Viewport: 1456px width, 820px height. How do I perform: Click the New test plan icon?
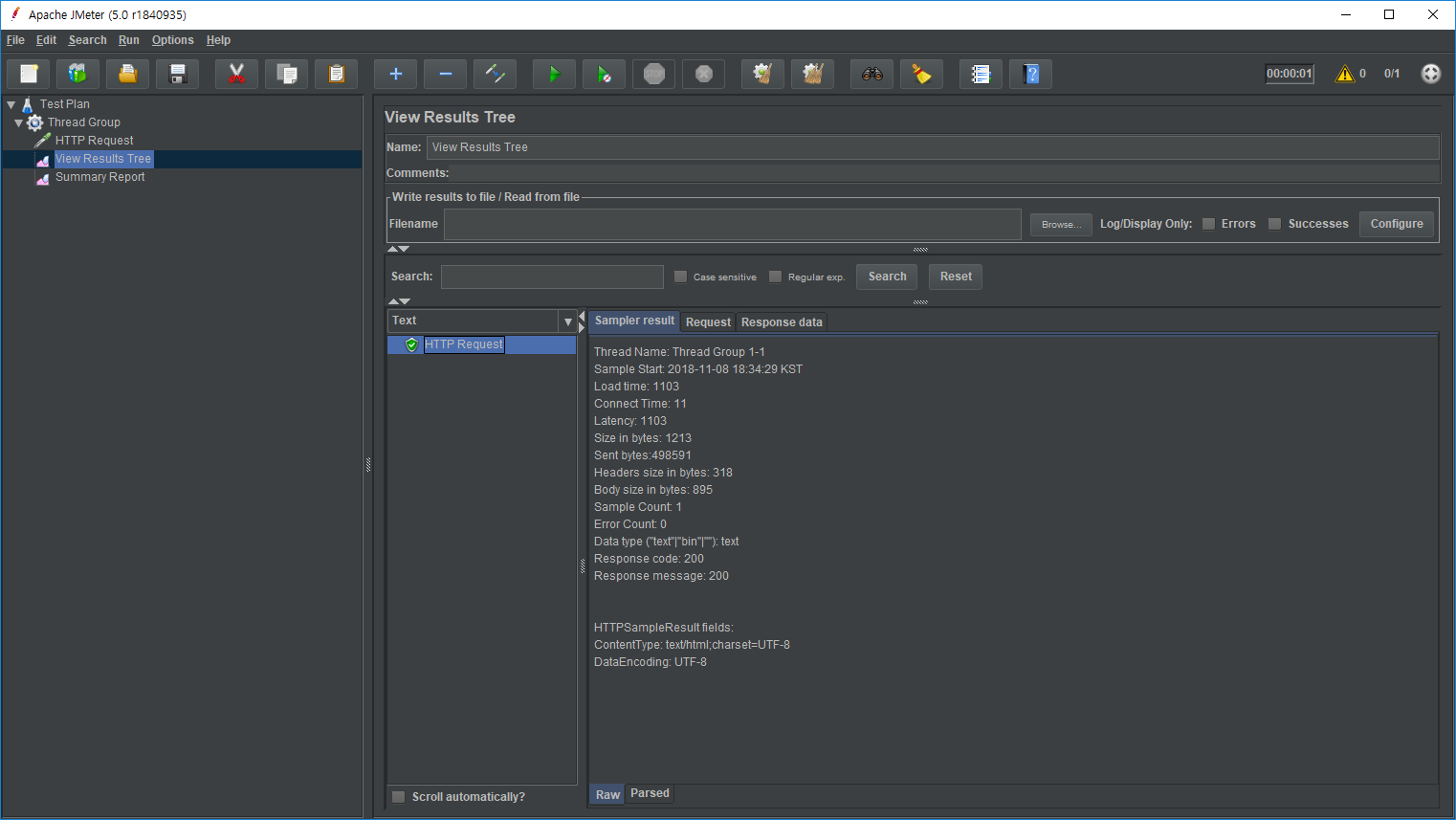pos(29,74)
